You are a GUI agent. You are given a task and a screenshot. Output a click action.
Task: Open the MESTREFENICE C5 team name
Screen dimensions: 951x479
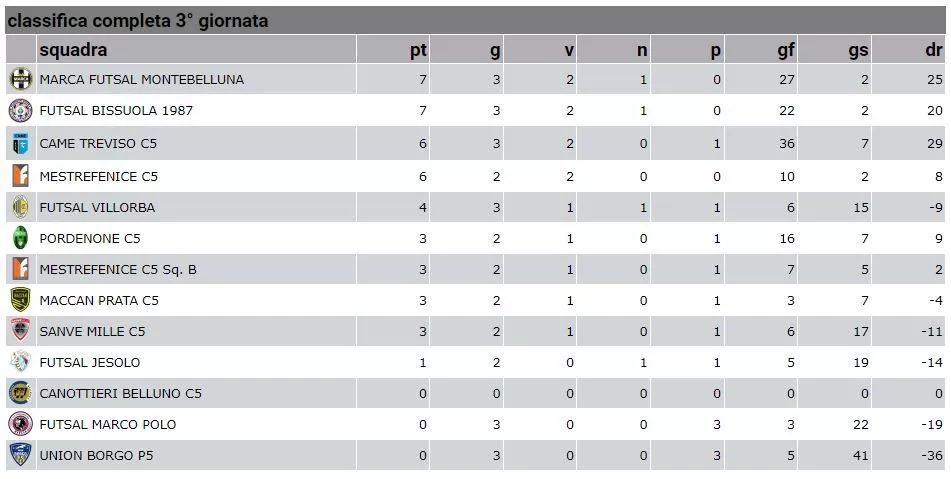(99, 176)
